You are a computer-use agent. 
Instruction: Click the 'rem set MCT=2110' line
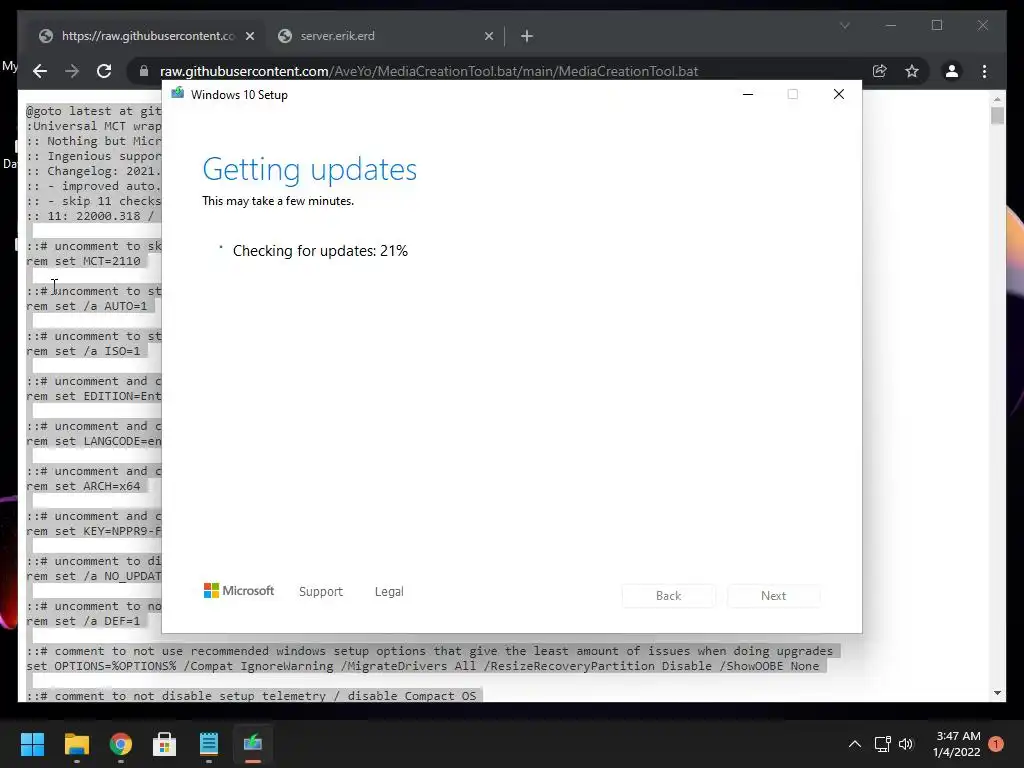(x=83, y=261)
